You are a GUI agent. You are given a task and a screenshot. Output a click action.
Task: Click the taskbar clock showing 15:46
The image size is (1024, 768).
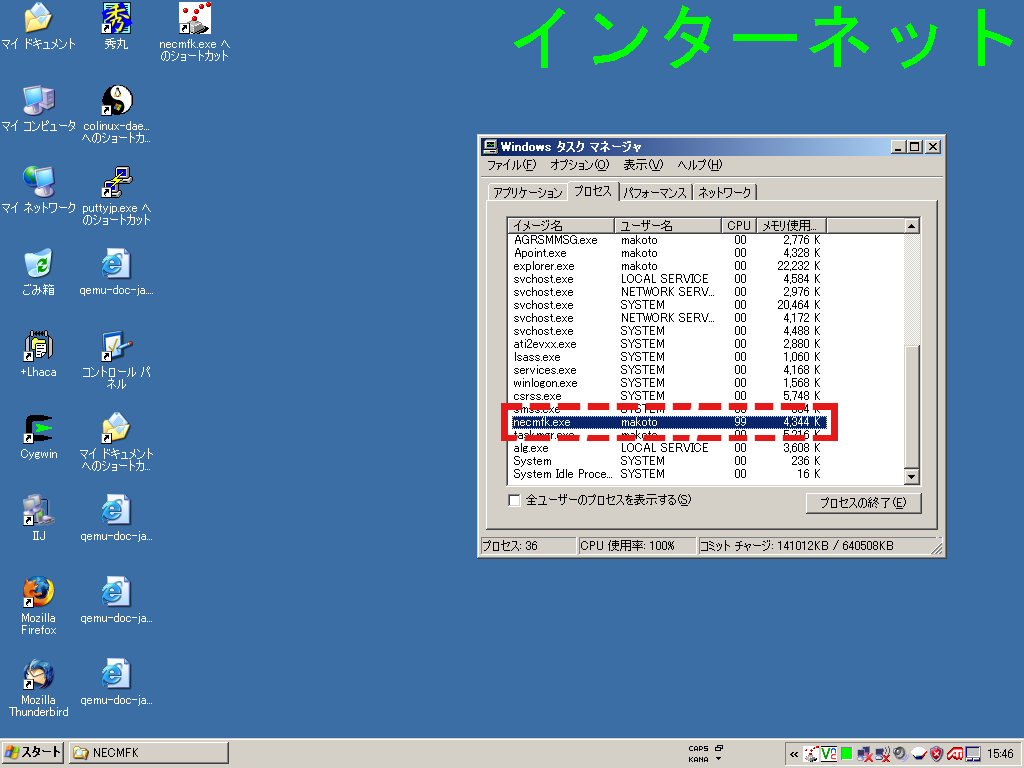[1000, 754]
